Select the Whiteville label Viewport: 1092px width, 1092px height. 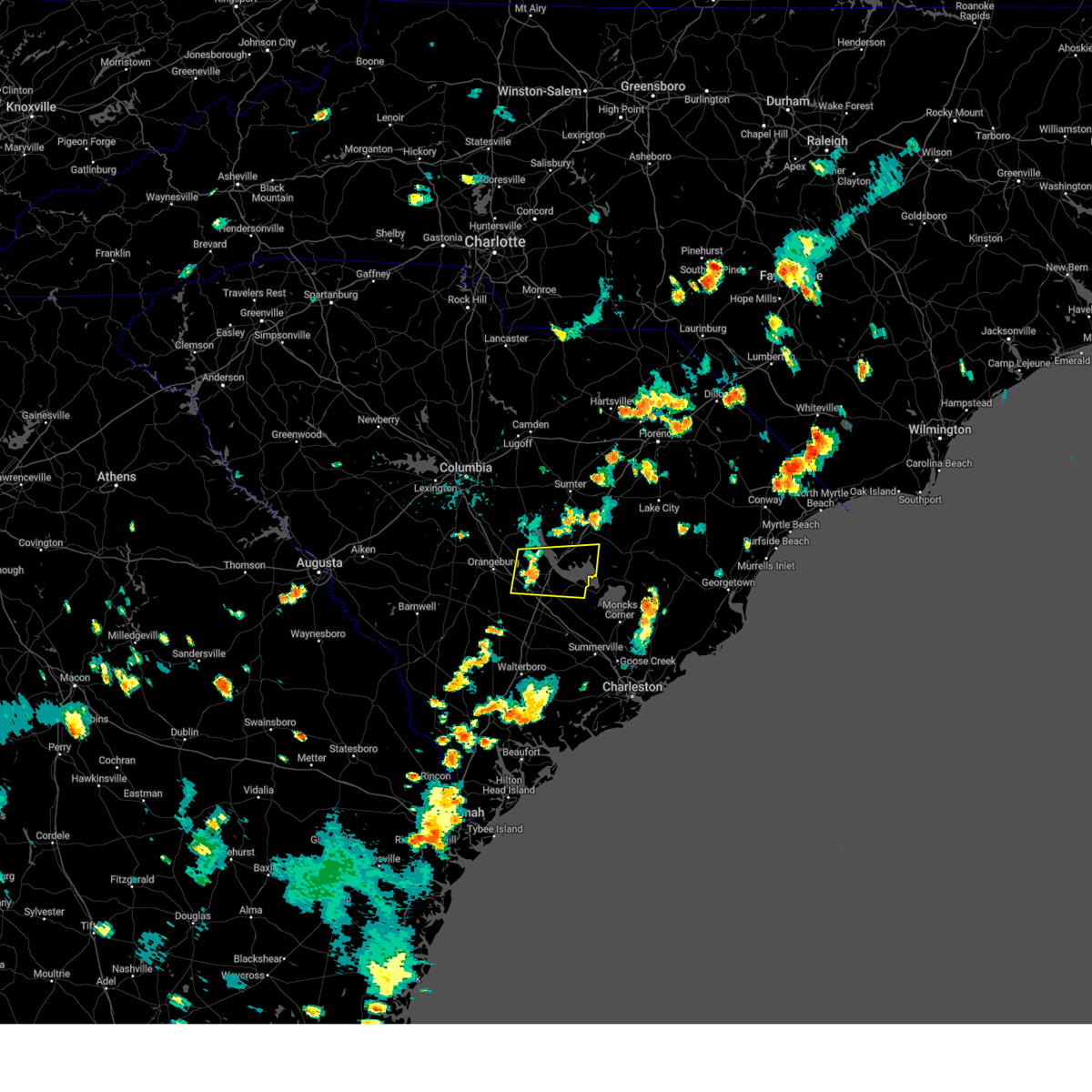817,409
